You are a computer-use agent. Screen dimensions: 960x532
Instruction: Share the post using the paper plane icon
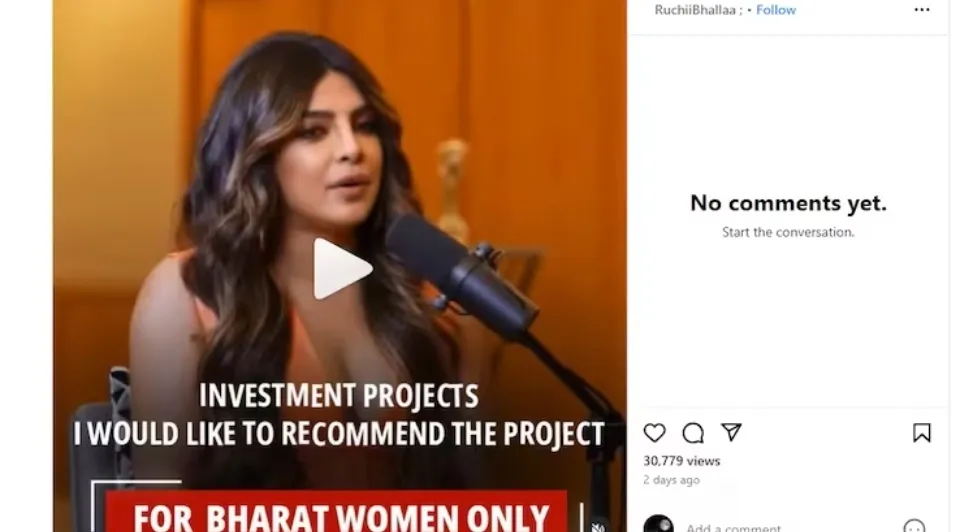732,432
